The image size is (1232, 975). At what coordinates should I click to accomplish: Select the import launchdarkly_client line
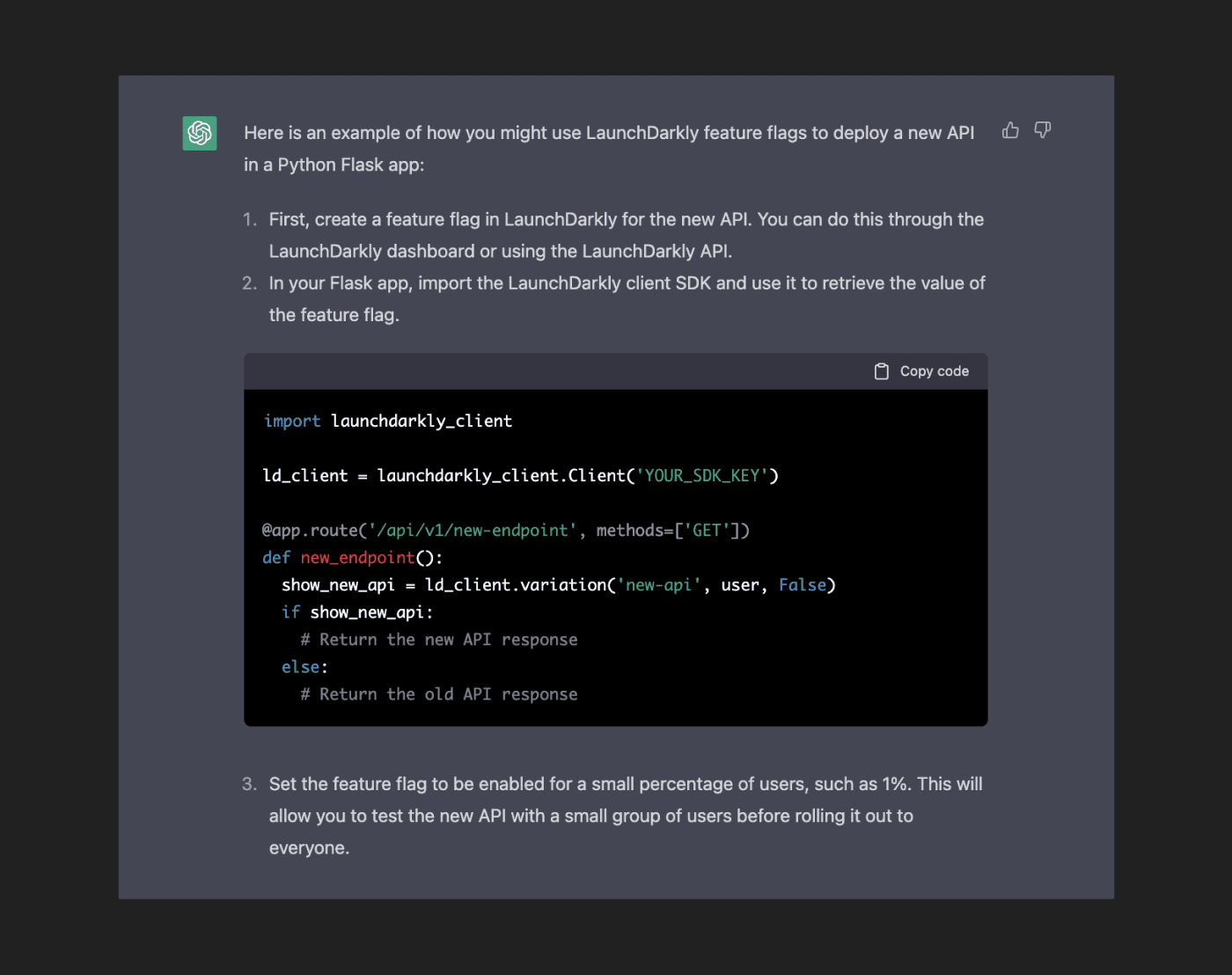coord(387,421)
